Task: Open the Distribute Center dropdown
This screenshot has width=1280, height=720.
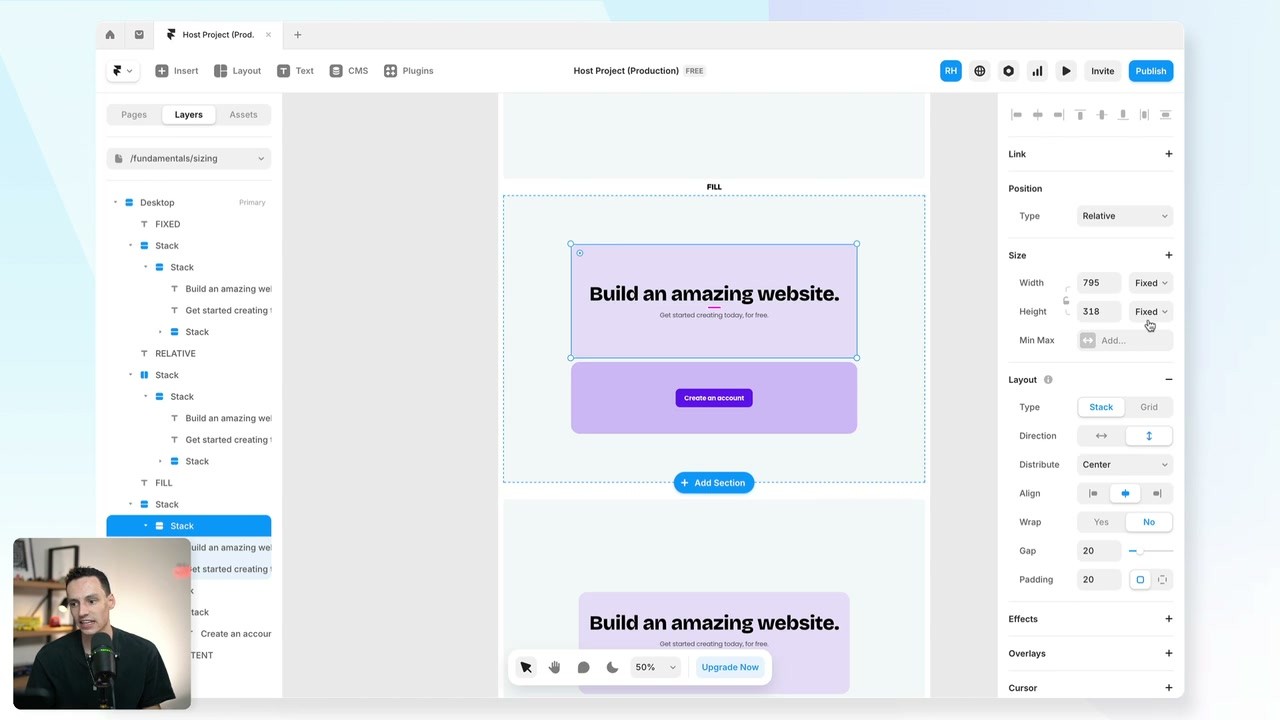Action: tap(1125, 465)
